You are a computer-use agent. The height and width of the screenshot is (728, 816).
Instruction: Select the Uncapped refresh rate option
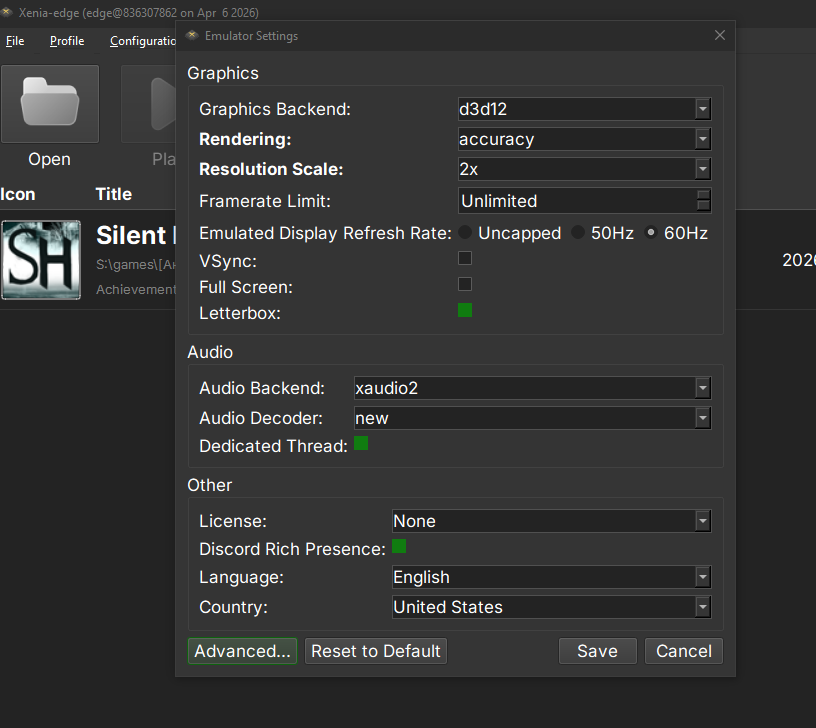tap(466, 233)
